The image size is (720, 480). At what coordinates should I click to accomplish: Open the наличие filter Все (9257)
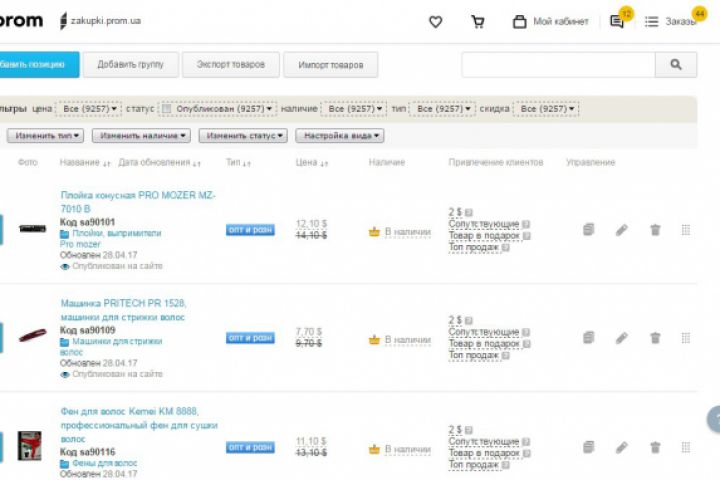pyautogui.click(x=354, y=109)
